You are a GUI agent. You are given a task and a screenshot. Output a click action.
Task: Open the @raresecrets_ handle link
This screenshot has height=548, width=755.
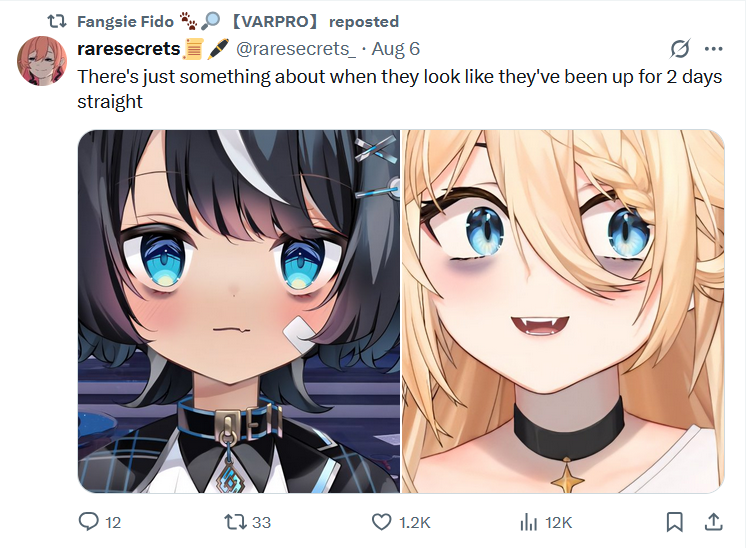(296, 49)
